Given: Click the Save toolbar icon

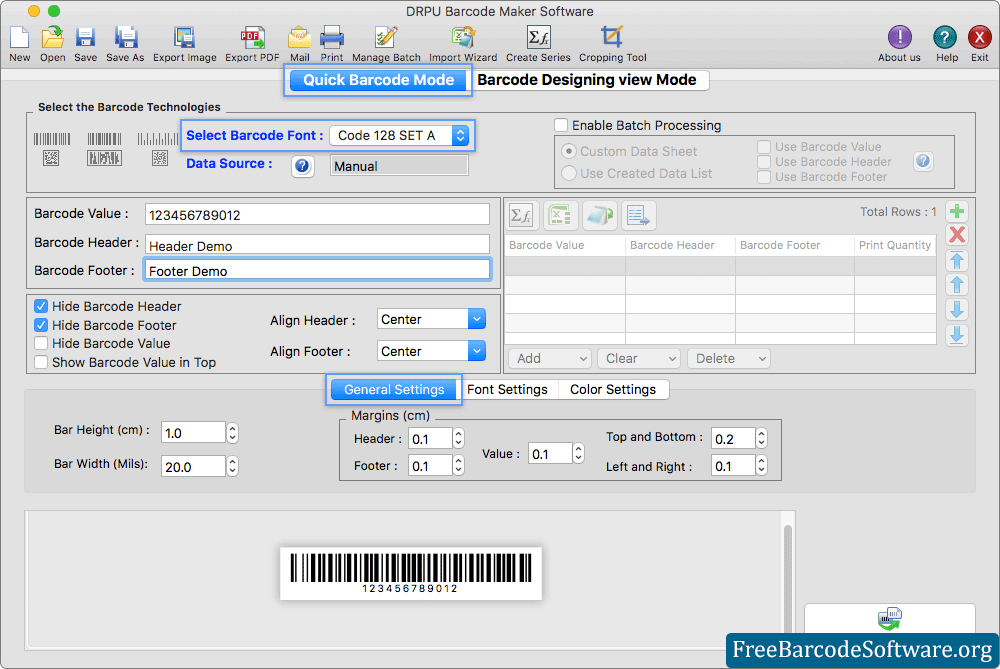Looking at the screenshot, I should pyautogui.click(x=85, y=38).
